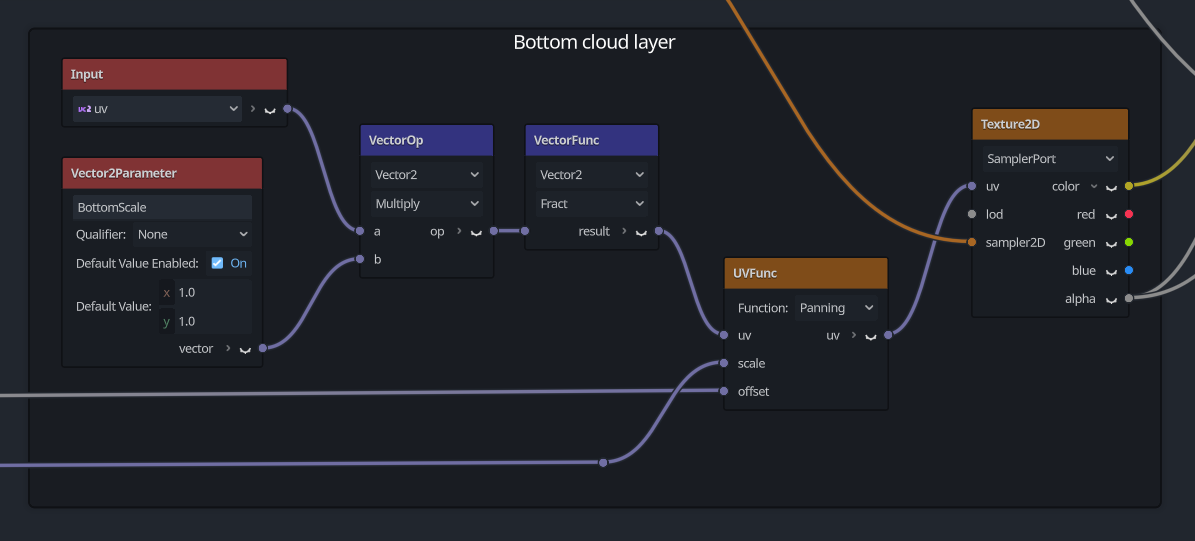Viewport: 1195px width, 541px height.
Task: Click the Texture2D green output port
Action: [1129, 243]
